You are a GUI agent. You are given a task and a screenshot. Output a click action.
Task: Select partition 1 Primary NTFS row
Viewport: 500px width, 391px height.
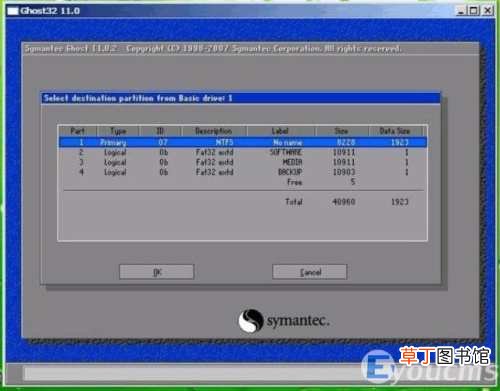pos(243,142)
